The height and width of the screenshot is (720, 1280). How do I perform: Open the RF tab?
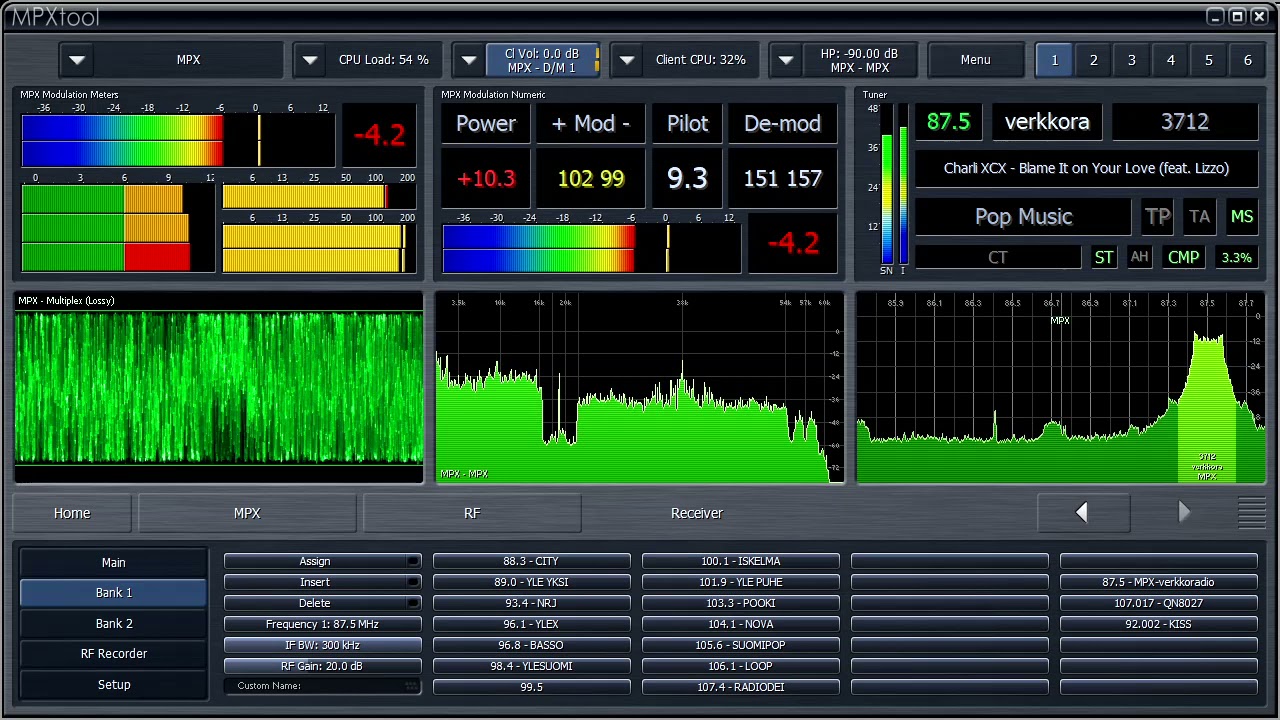pos(472,513)
